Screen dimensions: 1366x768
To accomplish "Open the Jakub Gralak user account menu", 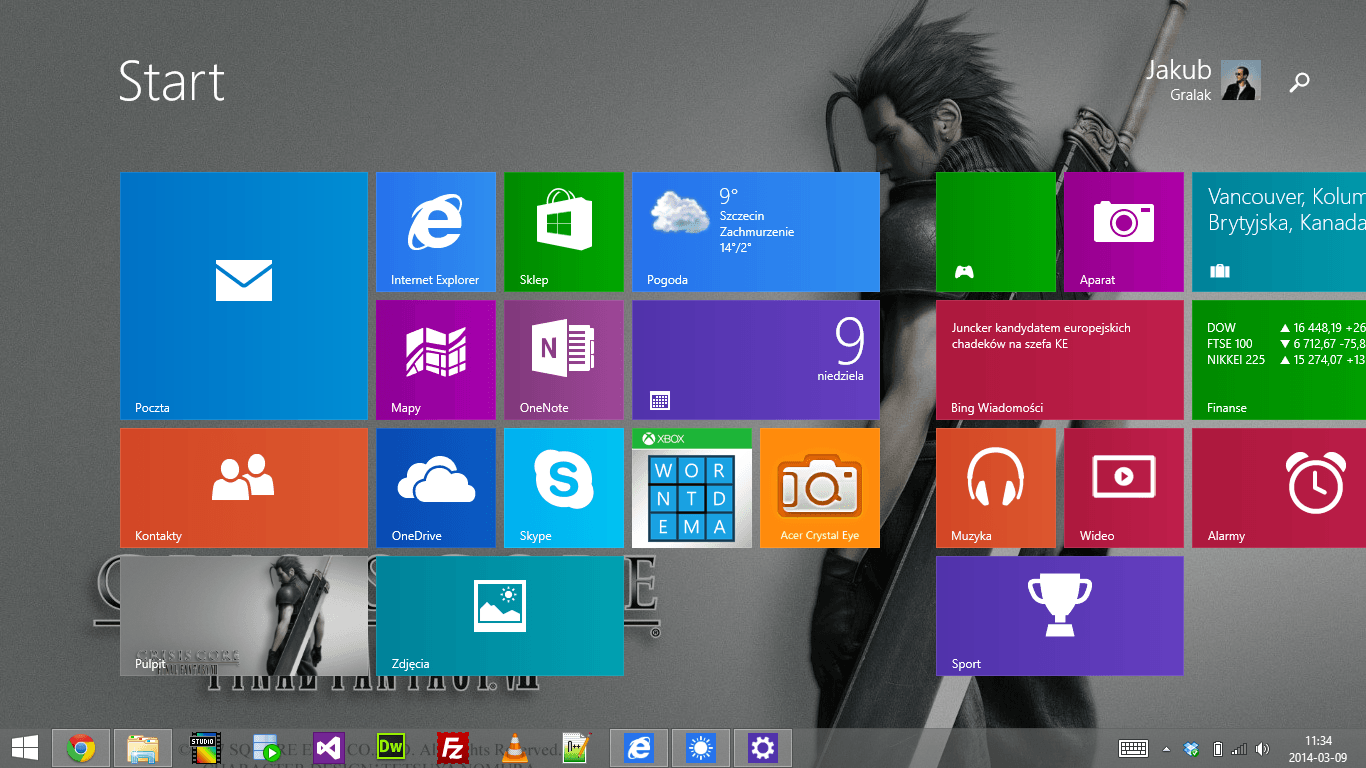I will [x=1203, y=80].
